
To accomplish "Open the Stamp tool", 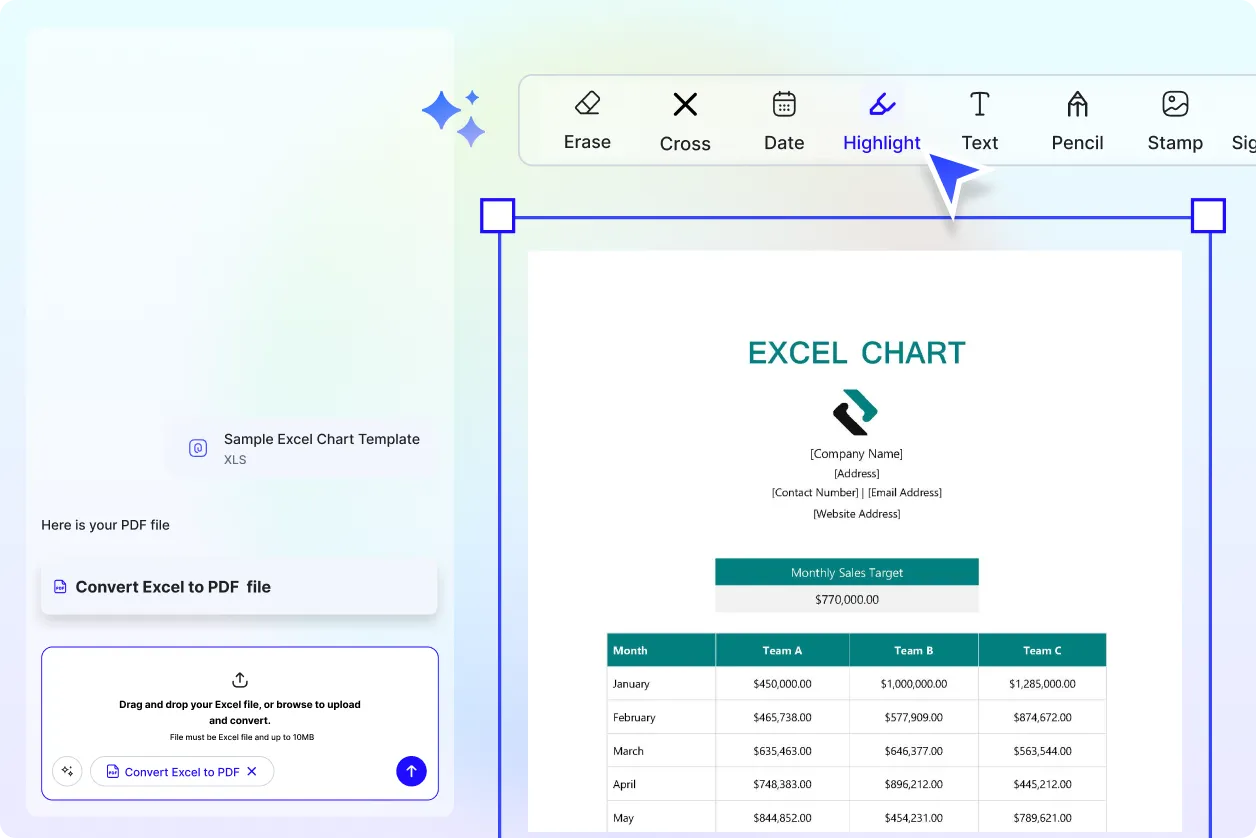I will 1174,118.
